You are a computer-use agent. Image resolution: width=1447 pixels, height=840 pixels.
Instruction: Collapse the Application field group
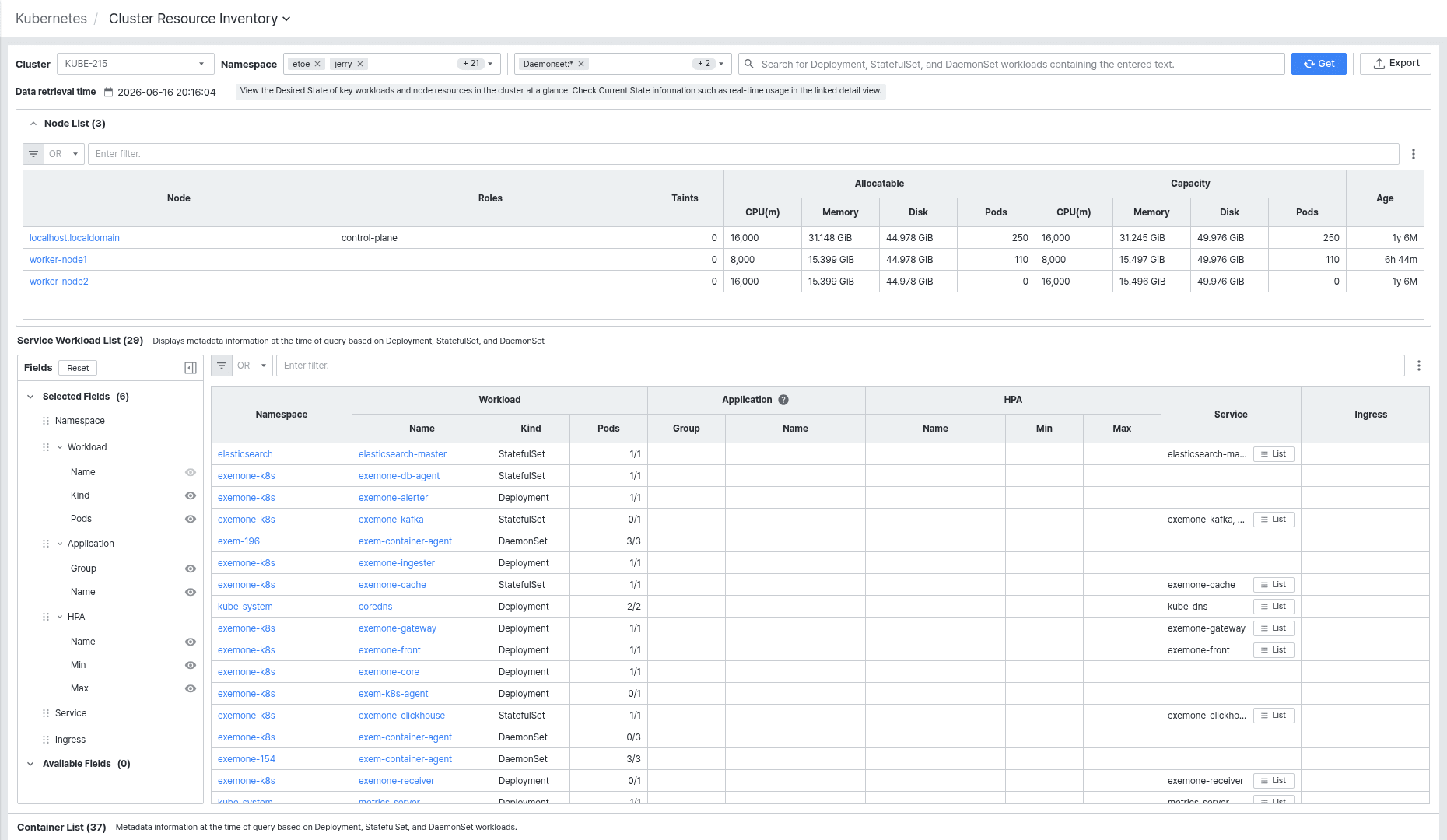[x=60, y=544]
